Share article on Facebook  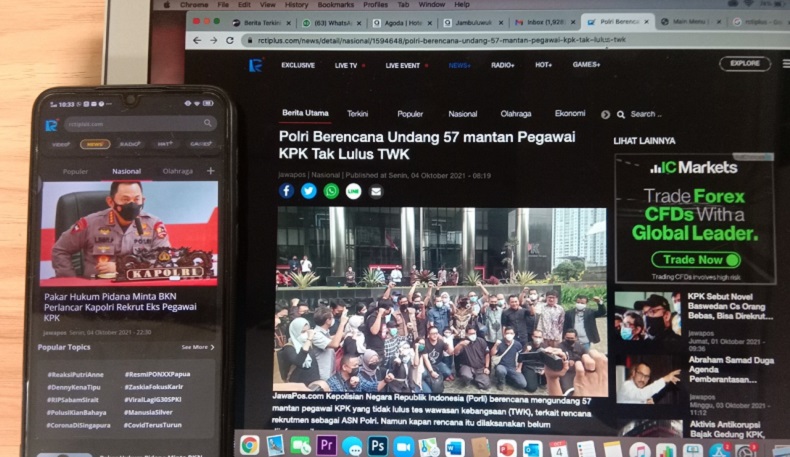[286, 191]
